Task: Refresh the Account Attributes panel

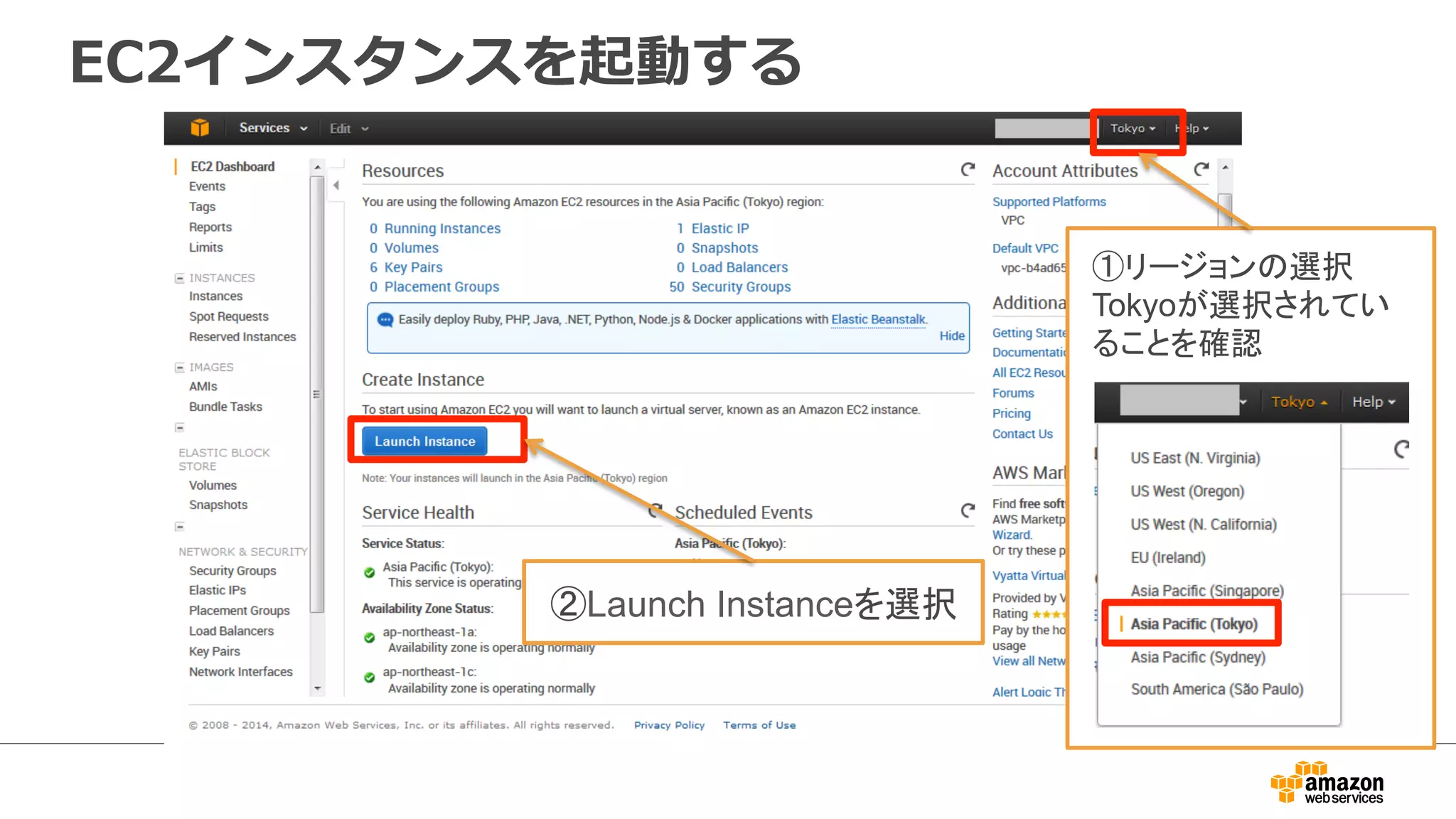Action: click(1201, 169)
